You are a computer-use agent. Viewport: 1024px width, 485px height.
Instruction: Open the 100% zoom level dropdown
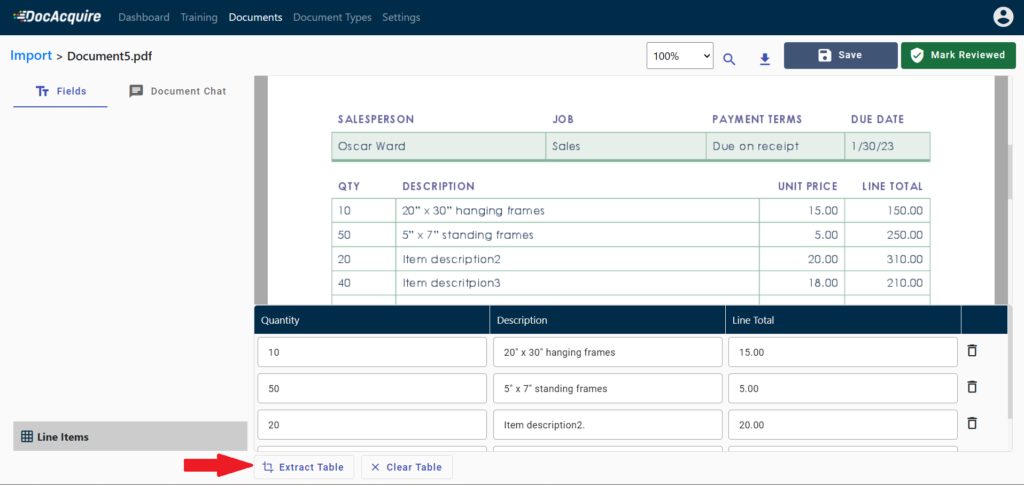[x=680, y=56]
